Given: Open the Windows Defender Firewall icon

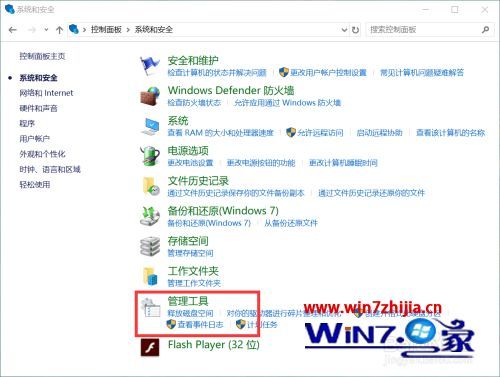Looking at the screenshot, I should point(150,96).
